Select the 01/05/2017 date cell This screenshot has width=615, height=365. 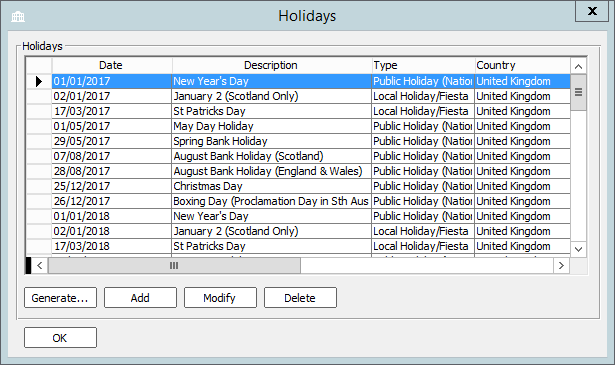(x=111, y=126)
